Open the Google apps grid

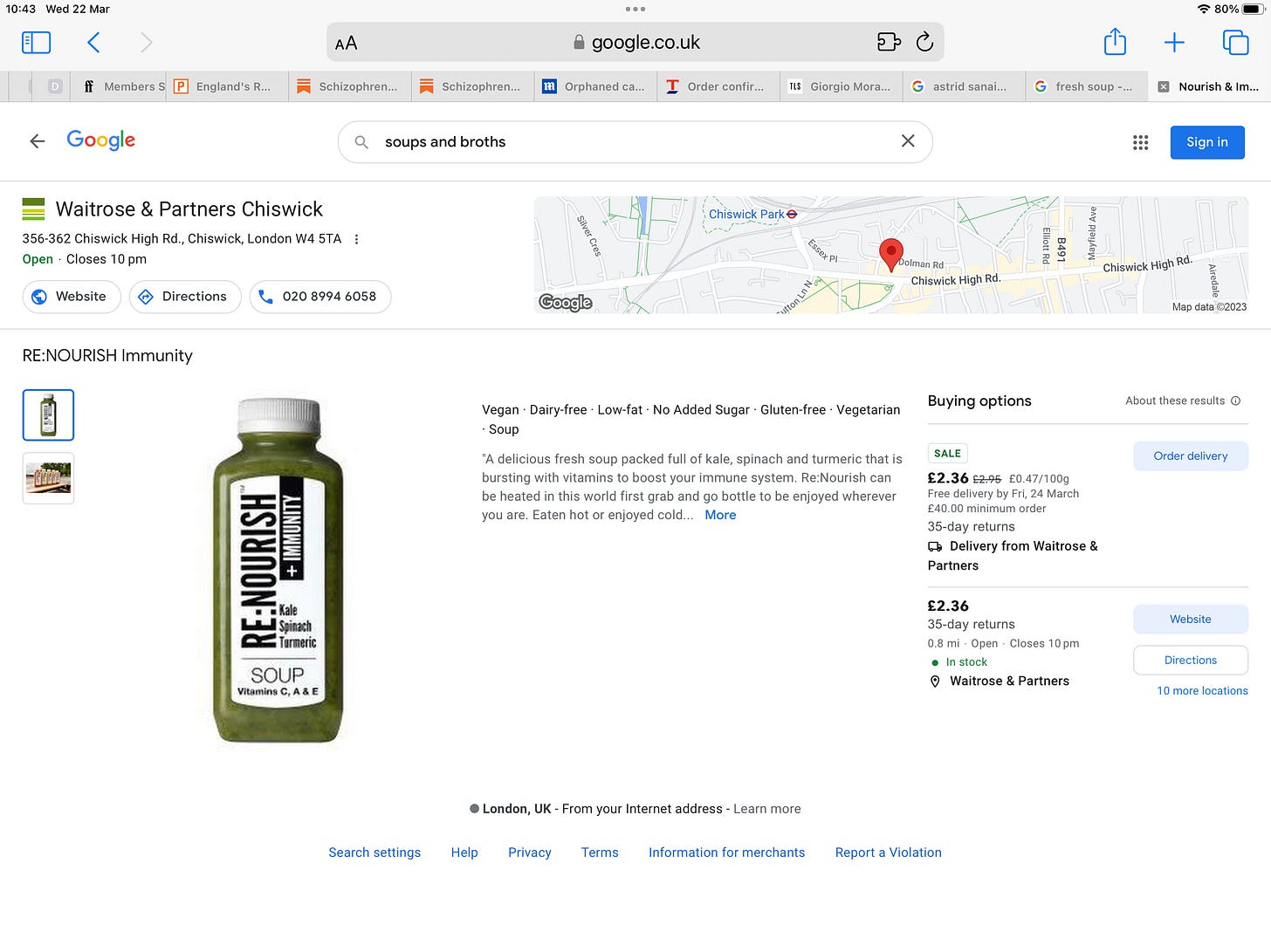[x=1140, y=142]
